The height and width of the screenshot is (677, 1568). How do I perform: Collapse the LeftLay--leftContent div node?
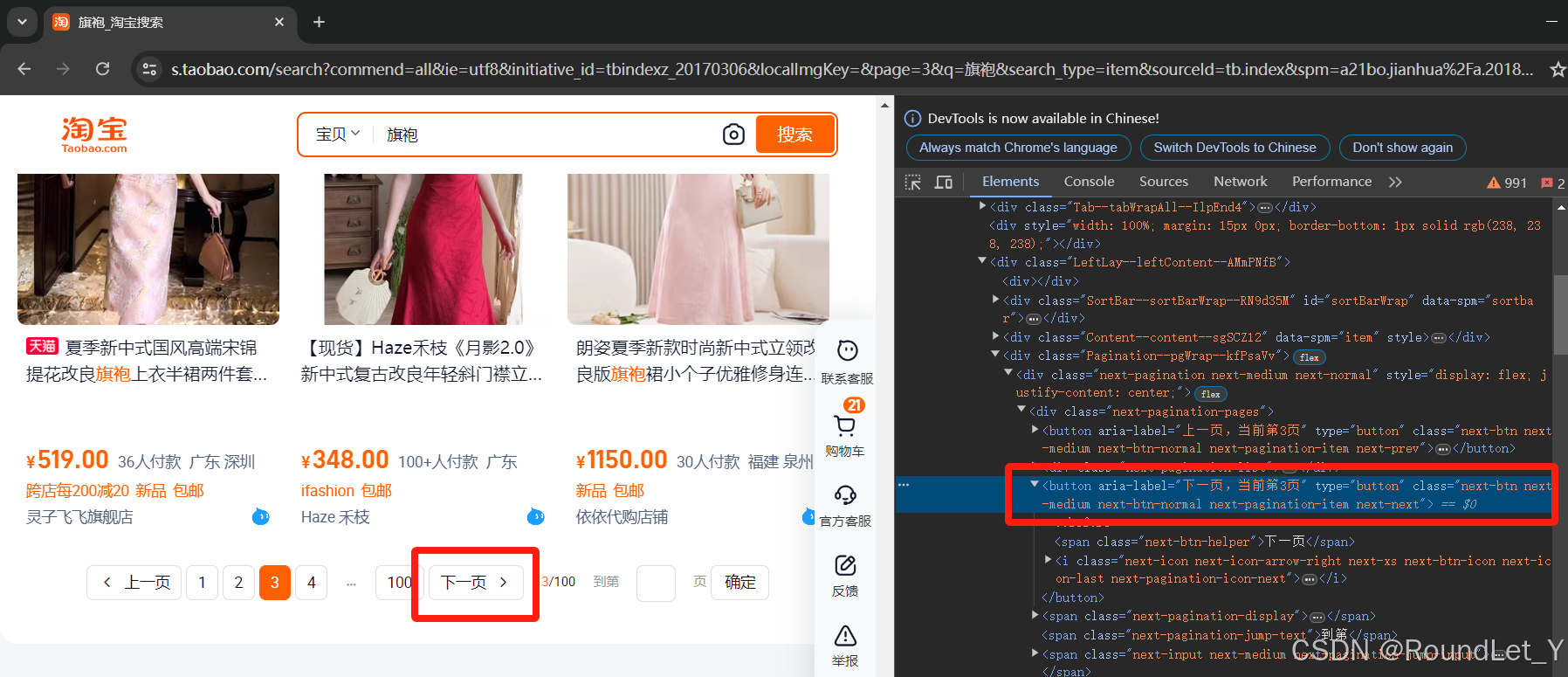pos(982,260)
